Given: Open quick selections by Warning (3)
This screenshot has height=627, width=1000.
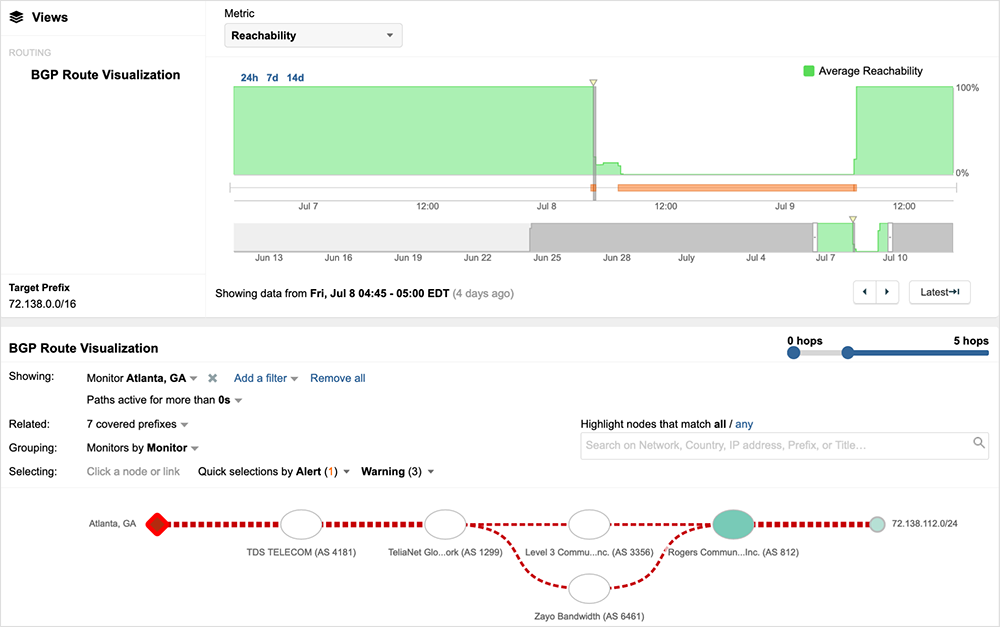Looking at the screenshot, I should [x=397, y=471].
